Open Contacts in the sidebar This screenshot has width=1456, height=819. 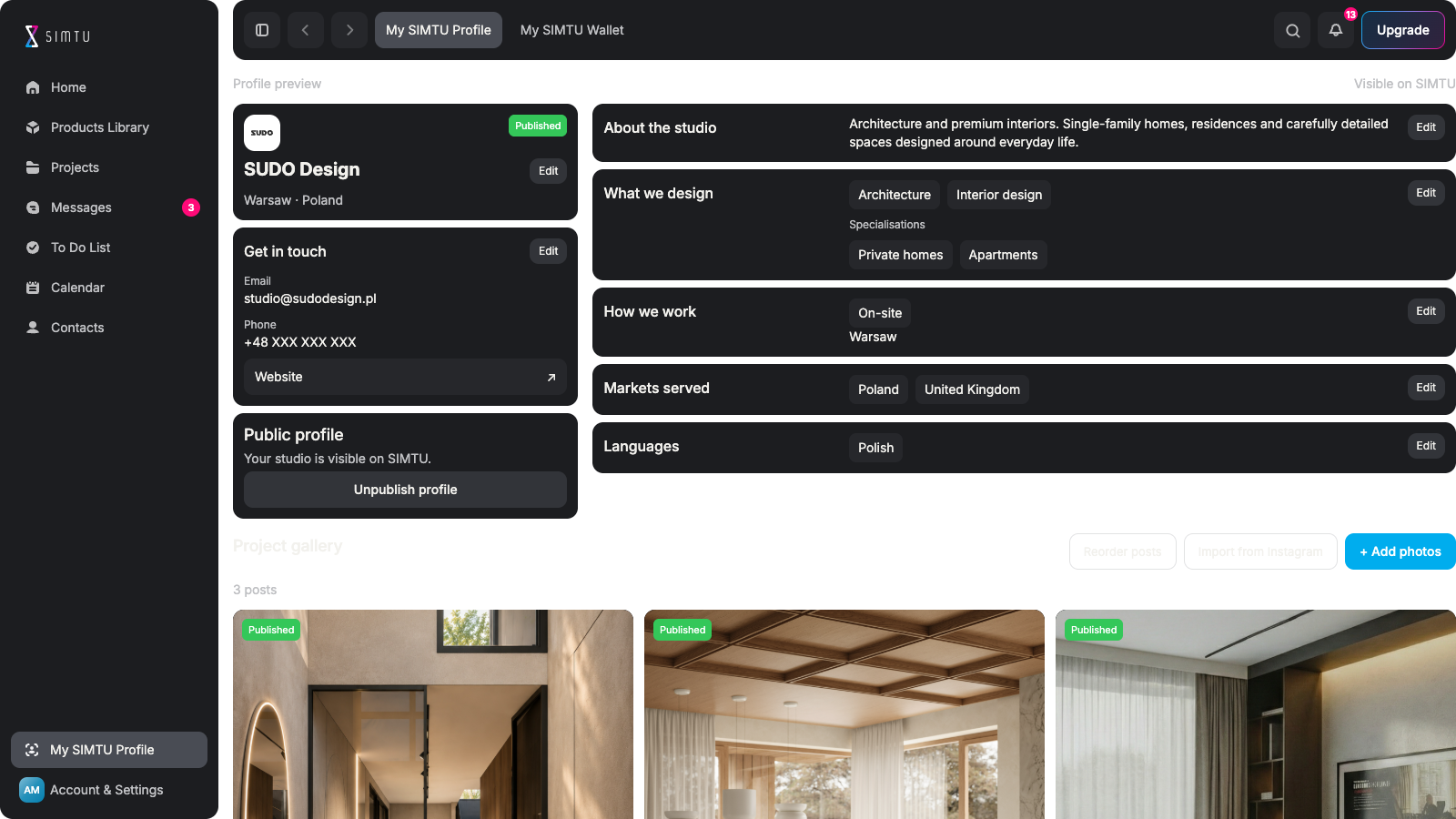109,328
